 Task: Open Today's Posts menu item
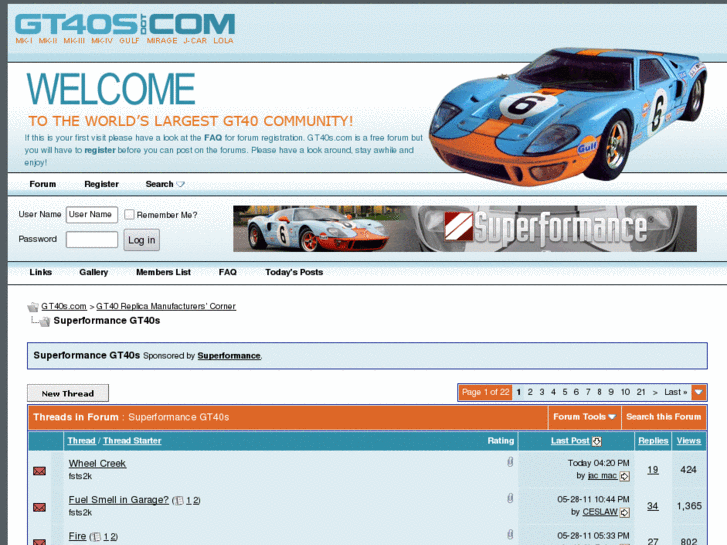[x=294, y=272]
